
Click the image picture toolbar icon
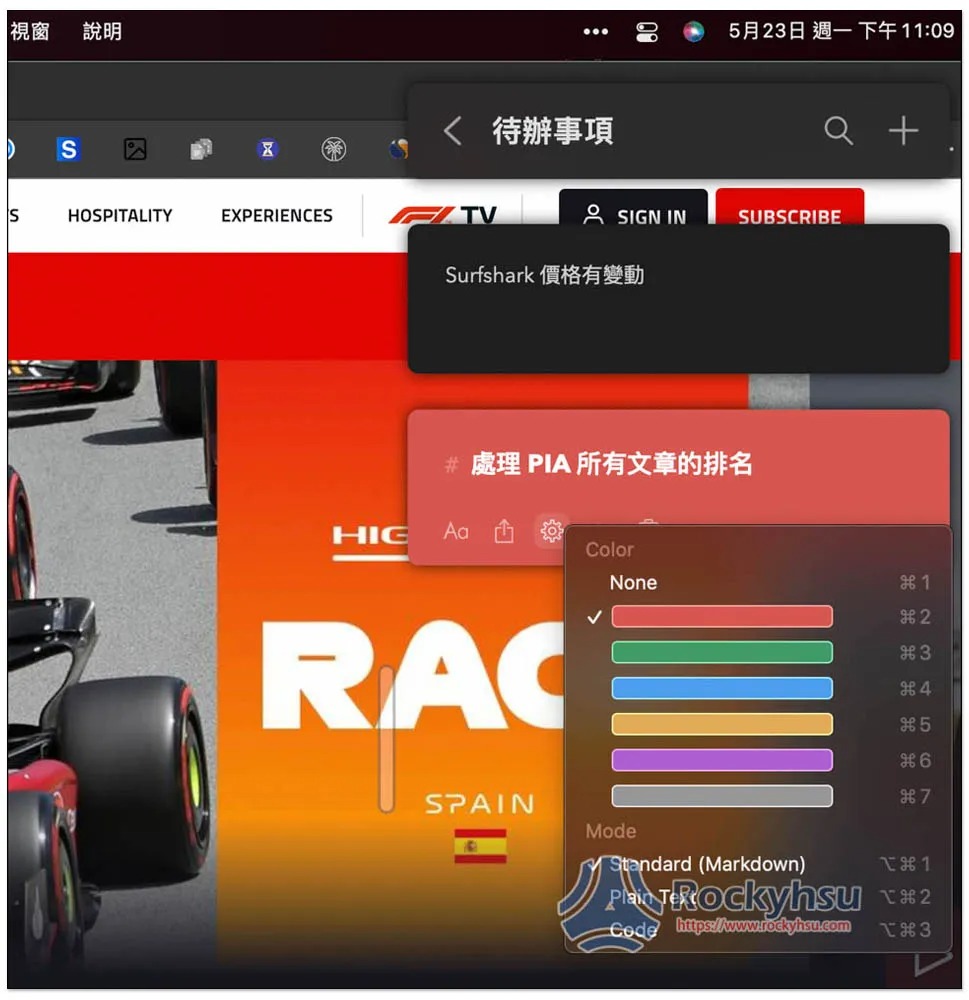(x=135, y=149)
